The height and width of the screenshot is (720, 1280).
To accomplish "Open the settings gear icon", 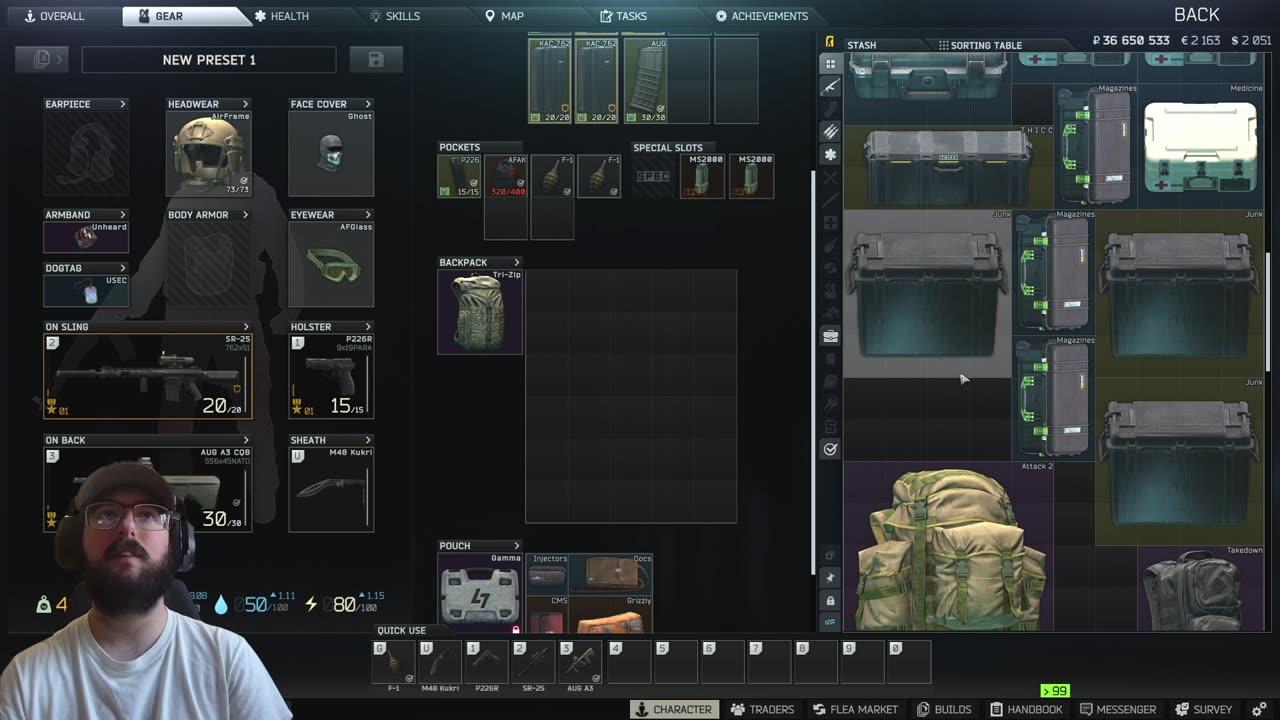I will click(1259, 709).
